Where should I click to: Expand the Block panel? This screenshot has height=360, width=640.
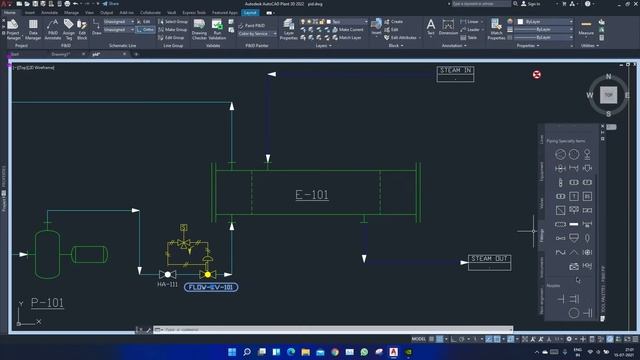pyautogui.click(x=396, y=46)
